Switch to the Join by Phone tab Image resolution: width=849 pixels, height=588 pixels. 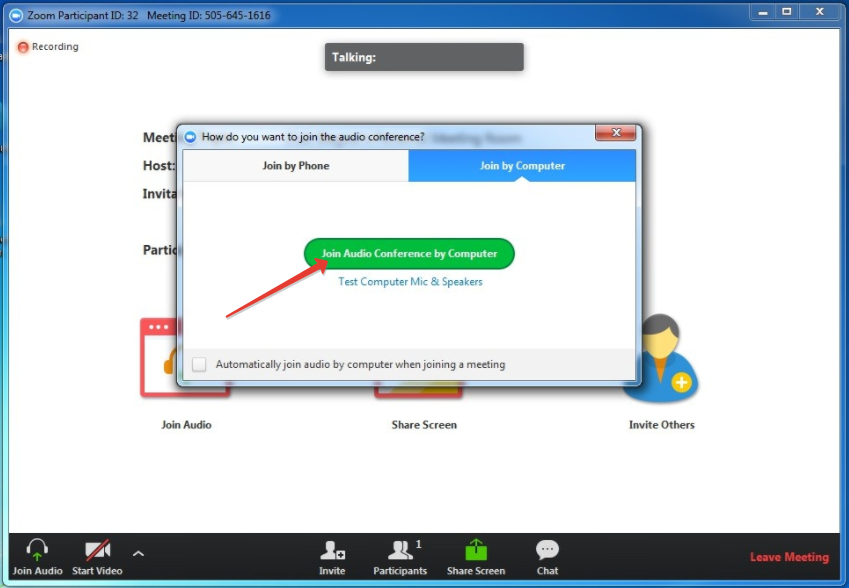pos(296,166)
